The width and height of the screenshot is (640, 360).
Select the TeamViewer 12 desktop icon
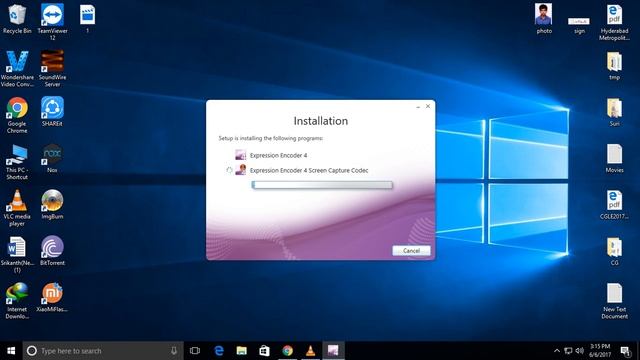[x=52, y=21]
